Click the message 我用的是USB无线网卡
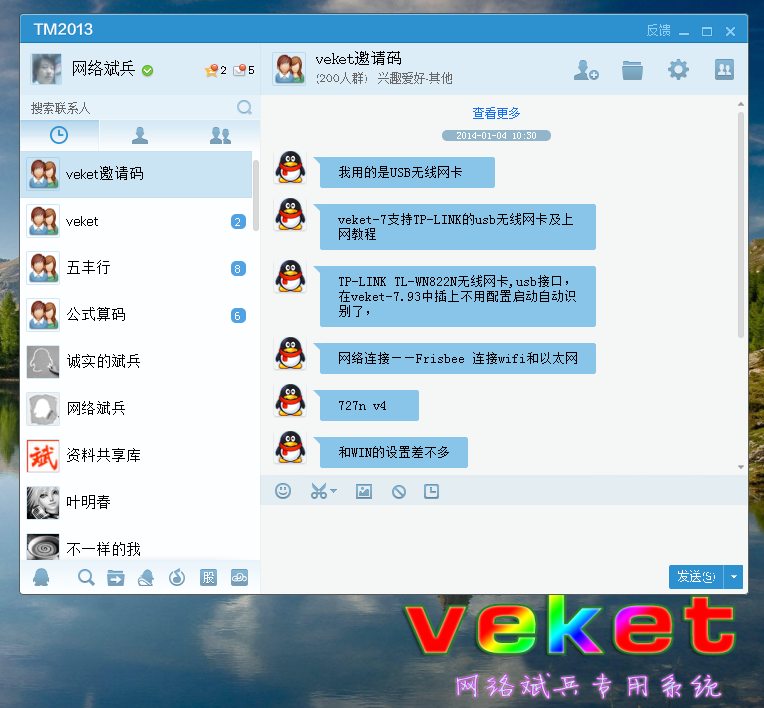Image resolution: width=764 pixels, height=708 pixels. pos(407,172)
